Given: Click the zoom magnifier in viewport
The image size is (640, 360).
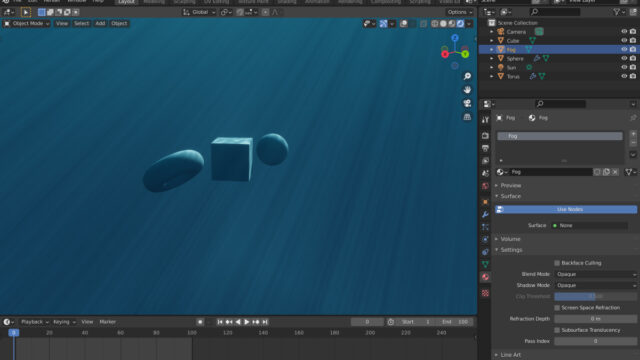Looking at the screenshot, I should (467, 76).
